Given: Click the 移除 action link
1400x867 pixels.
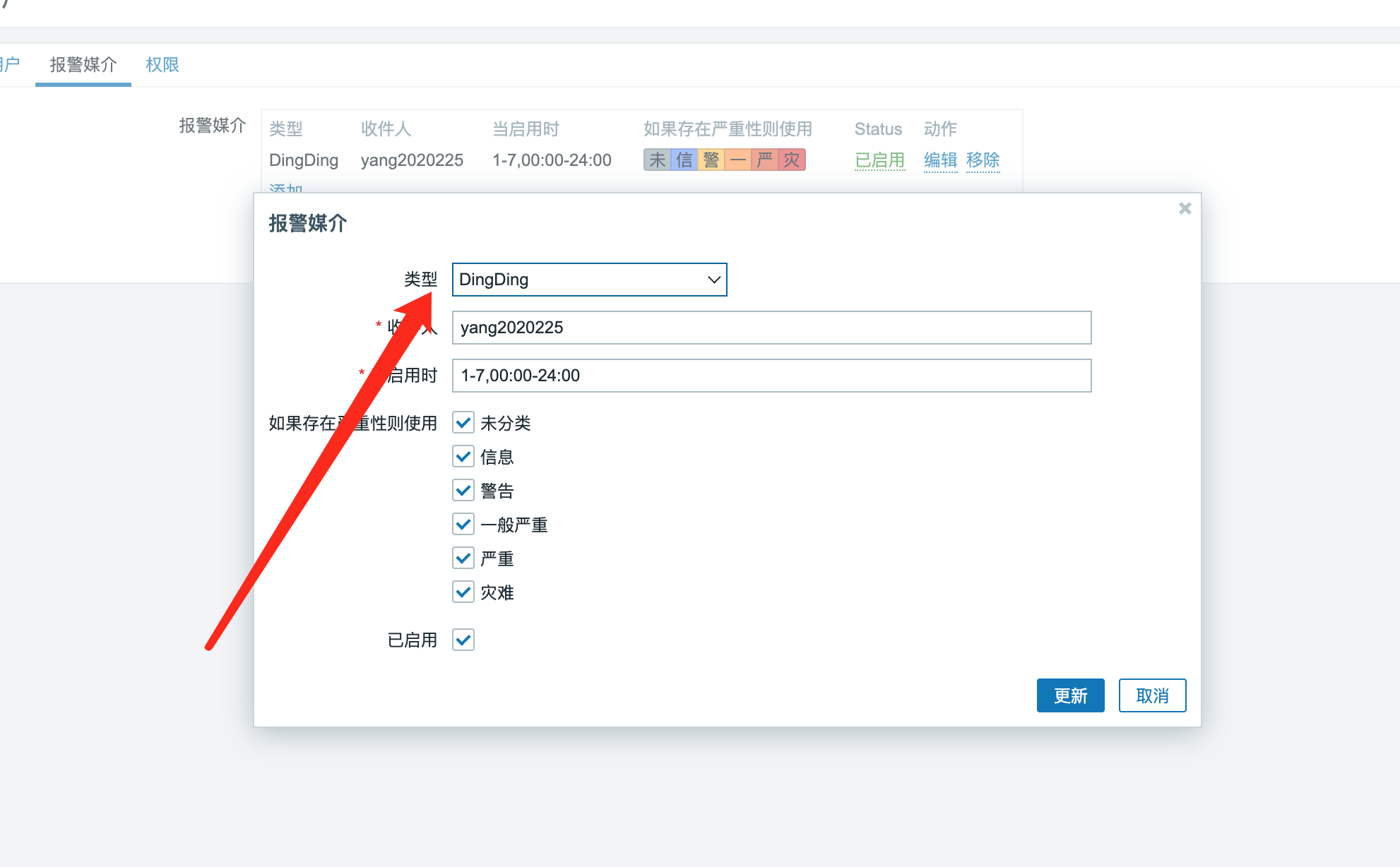Looking at the screenshot, I should pos(983,160).
